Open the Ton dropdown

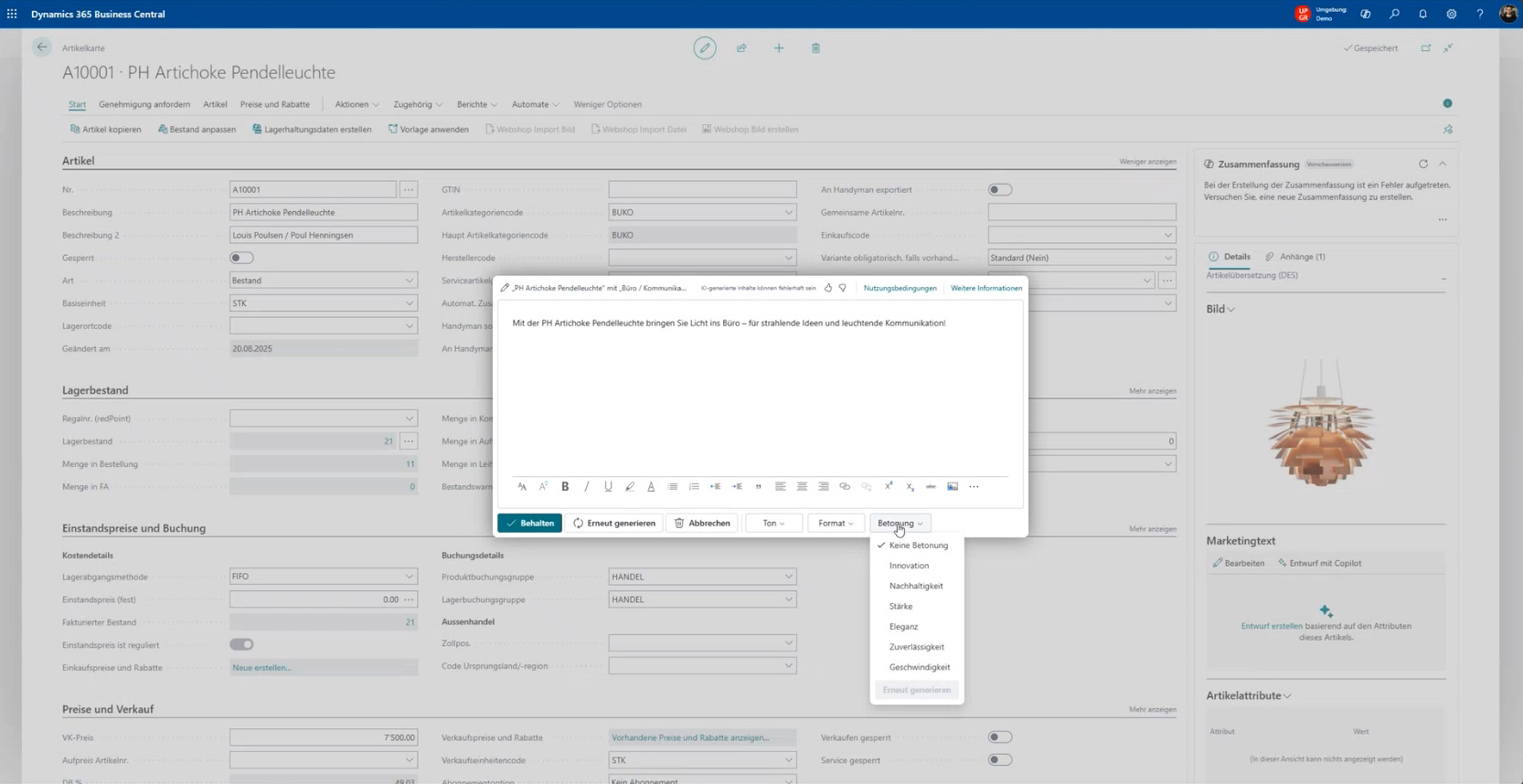(x=773, y=524)
